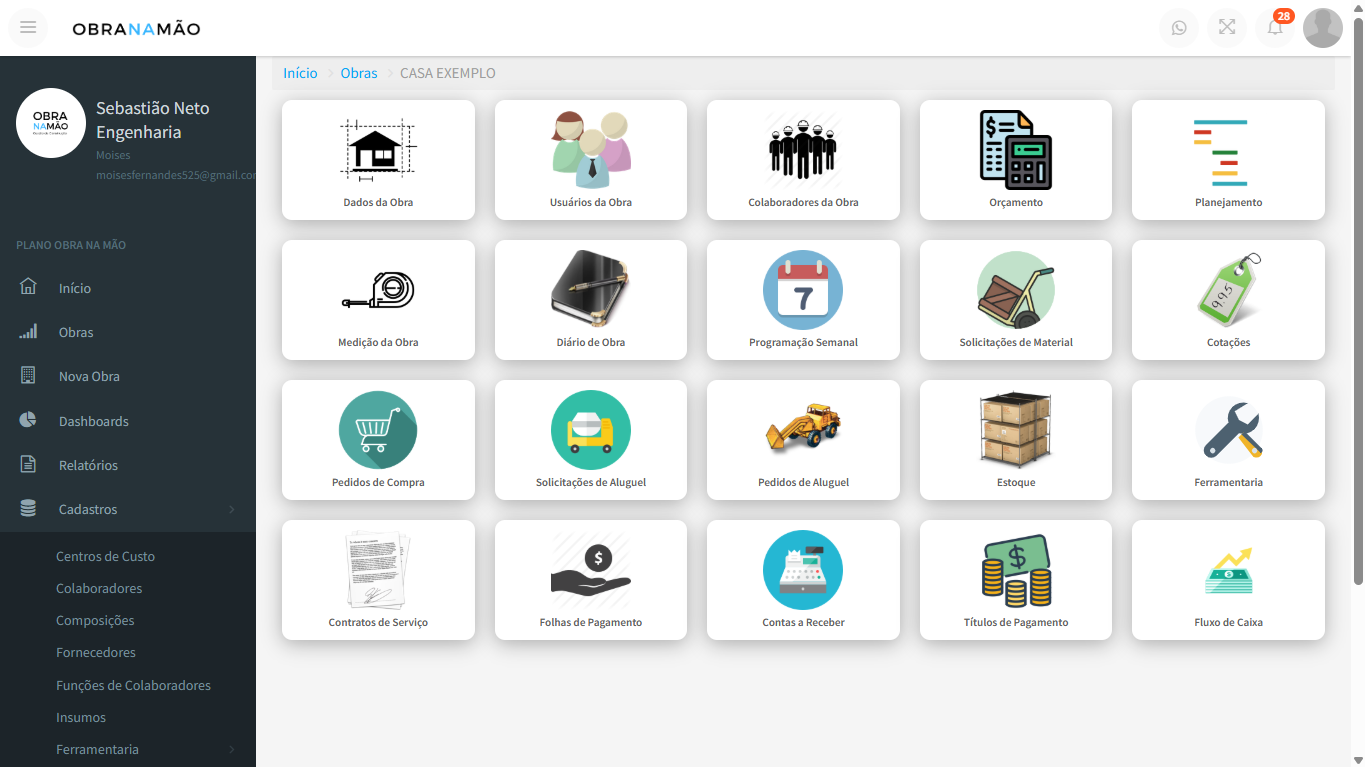Click the page vertical scrollbar
1365x767 pixels.
pos(1358,300)
